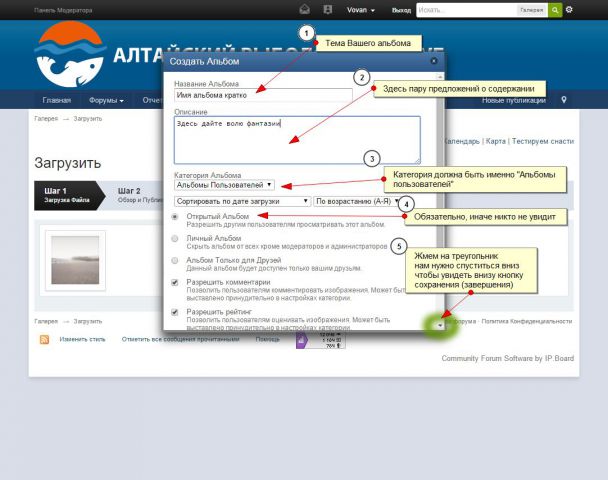Open the По возрастанию (A-Я) dropdown
The image size is (608, 480).
pos(357,201)
